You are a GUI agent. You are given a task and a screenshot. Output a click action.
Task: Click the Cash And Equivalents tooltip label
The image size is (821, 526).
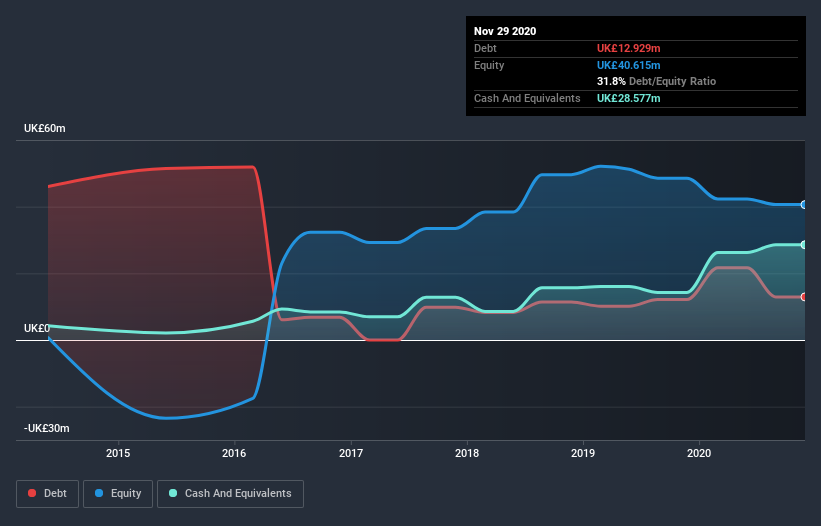(x=527, y=98)
